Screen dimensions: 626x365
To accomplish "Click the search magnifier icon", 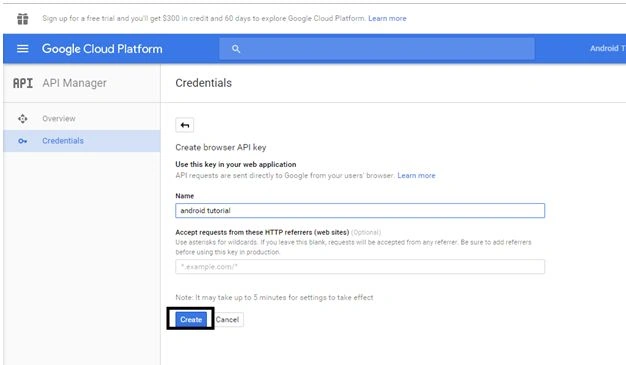I will (x=236, y=49).
